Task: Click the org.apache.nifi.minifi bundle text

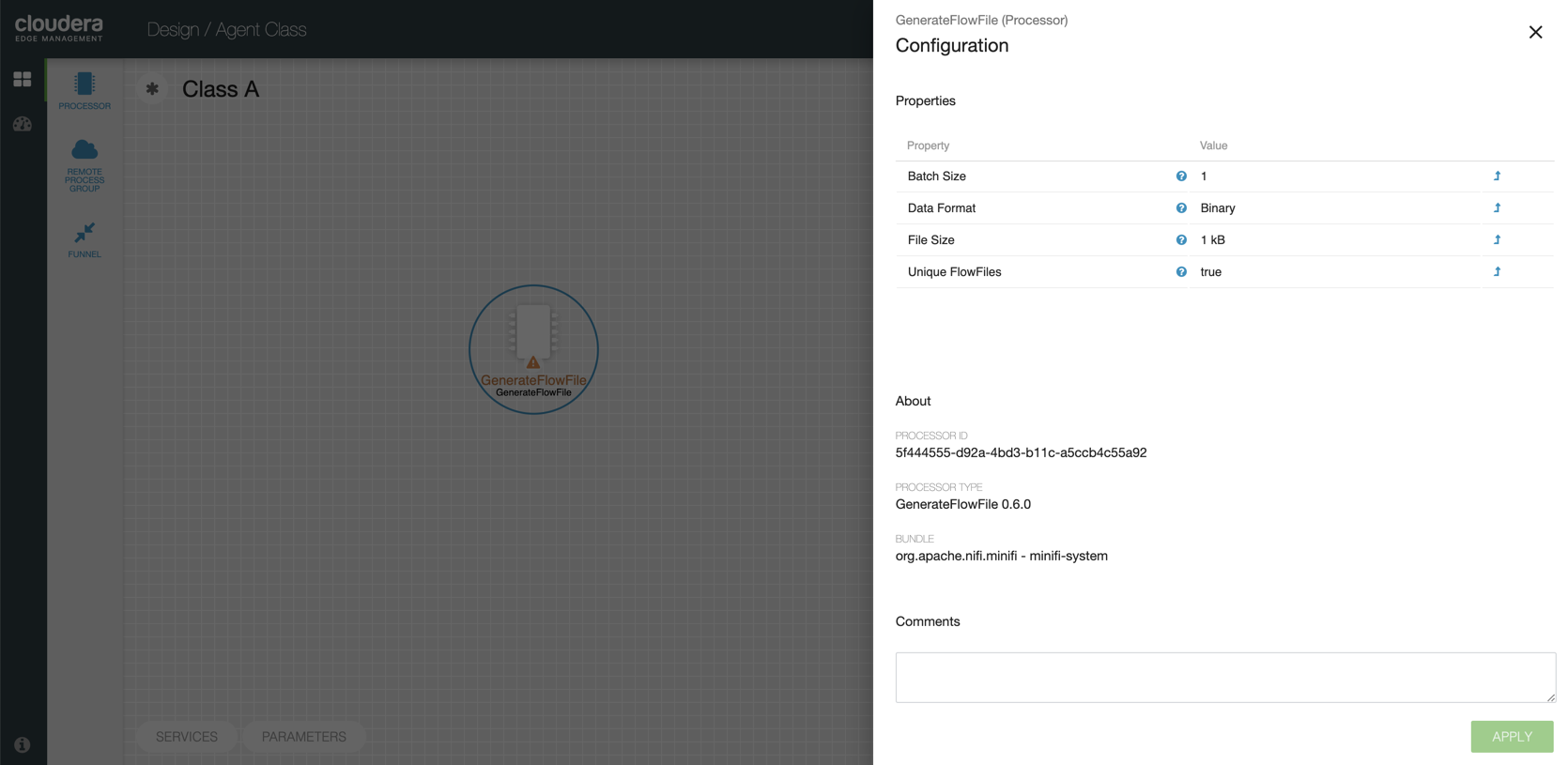Action: pyautogui.click(x=1002, y=556)
